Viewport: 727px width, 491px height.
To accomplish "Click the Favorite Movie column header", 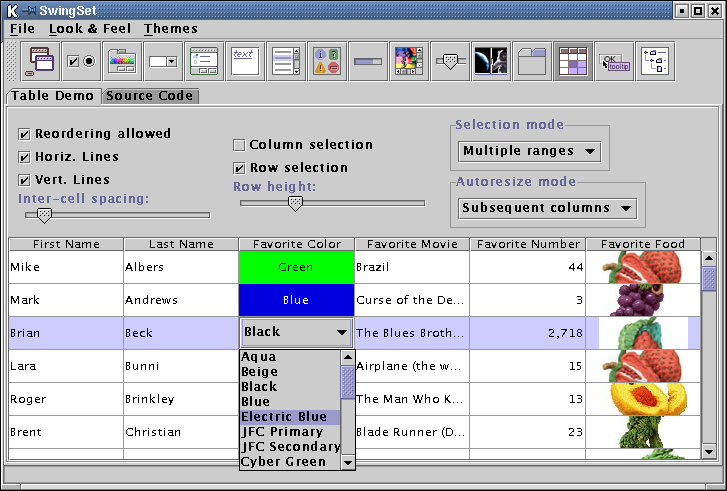I will (x=412, y=244).
